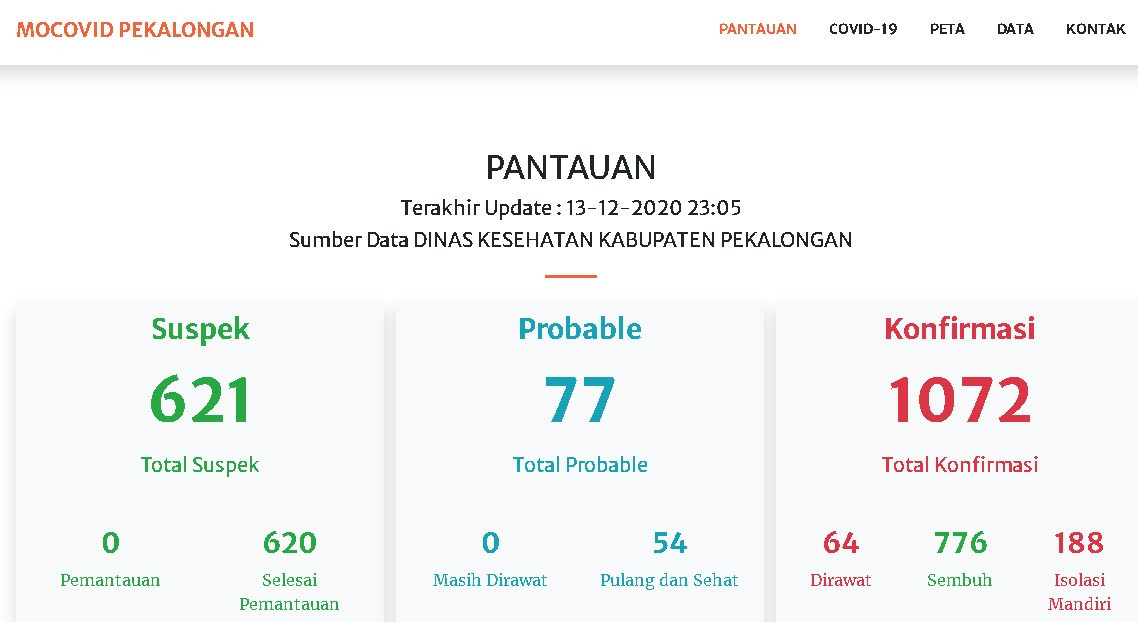The image size is (1138, 622).
Task: Click the MOCOVID PEKALONGAN site logo
Action: click(x=135, y=30)
